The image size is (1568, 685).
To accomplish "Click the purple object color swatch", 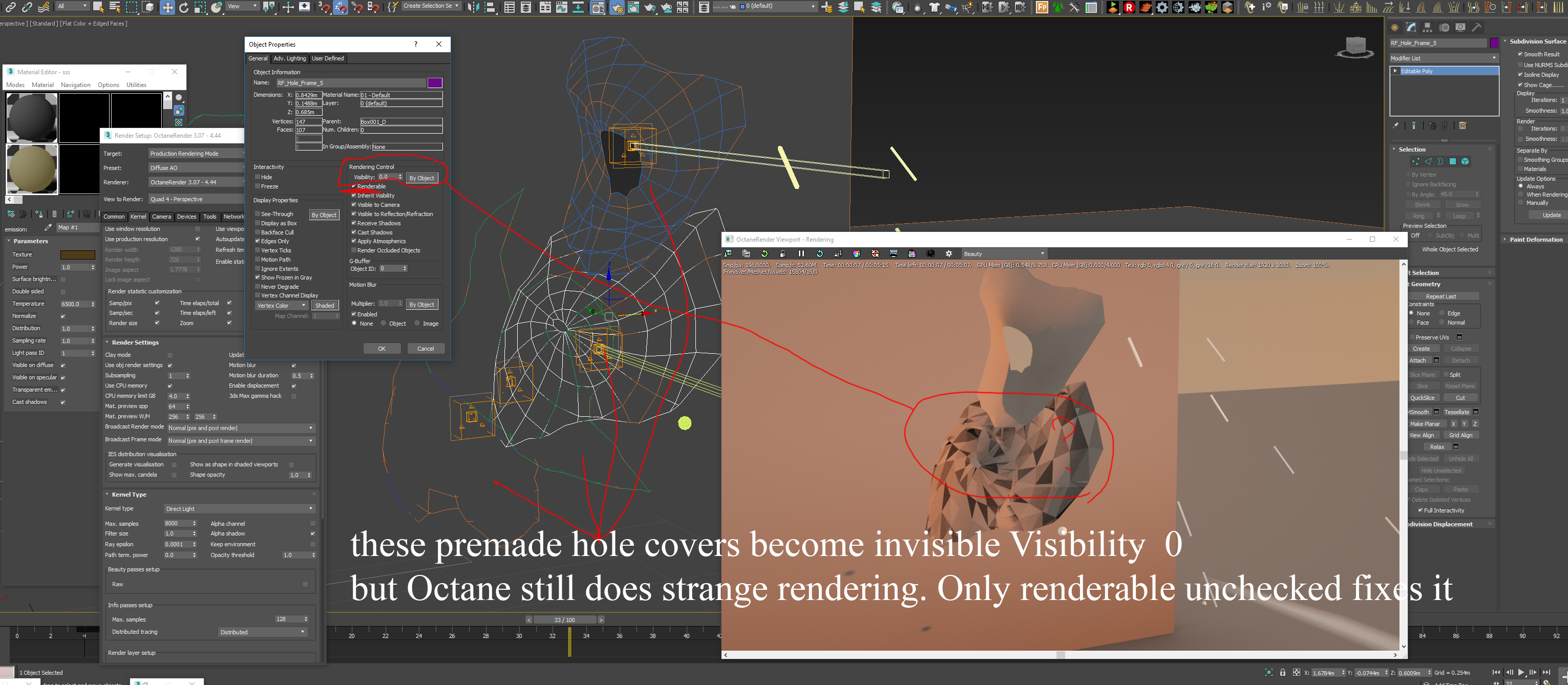I will click(435, 83).
